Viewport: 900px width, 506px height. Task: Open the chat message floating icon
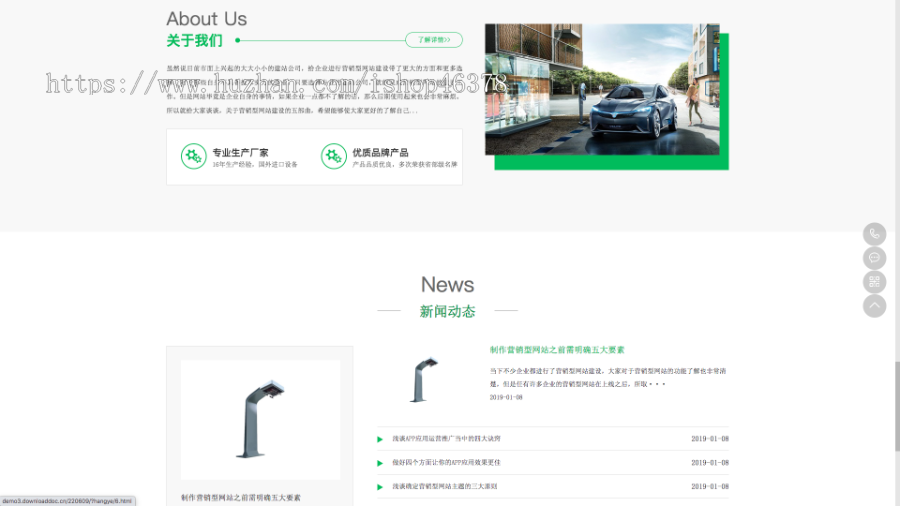(x=874, y=258)
